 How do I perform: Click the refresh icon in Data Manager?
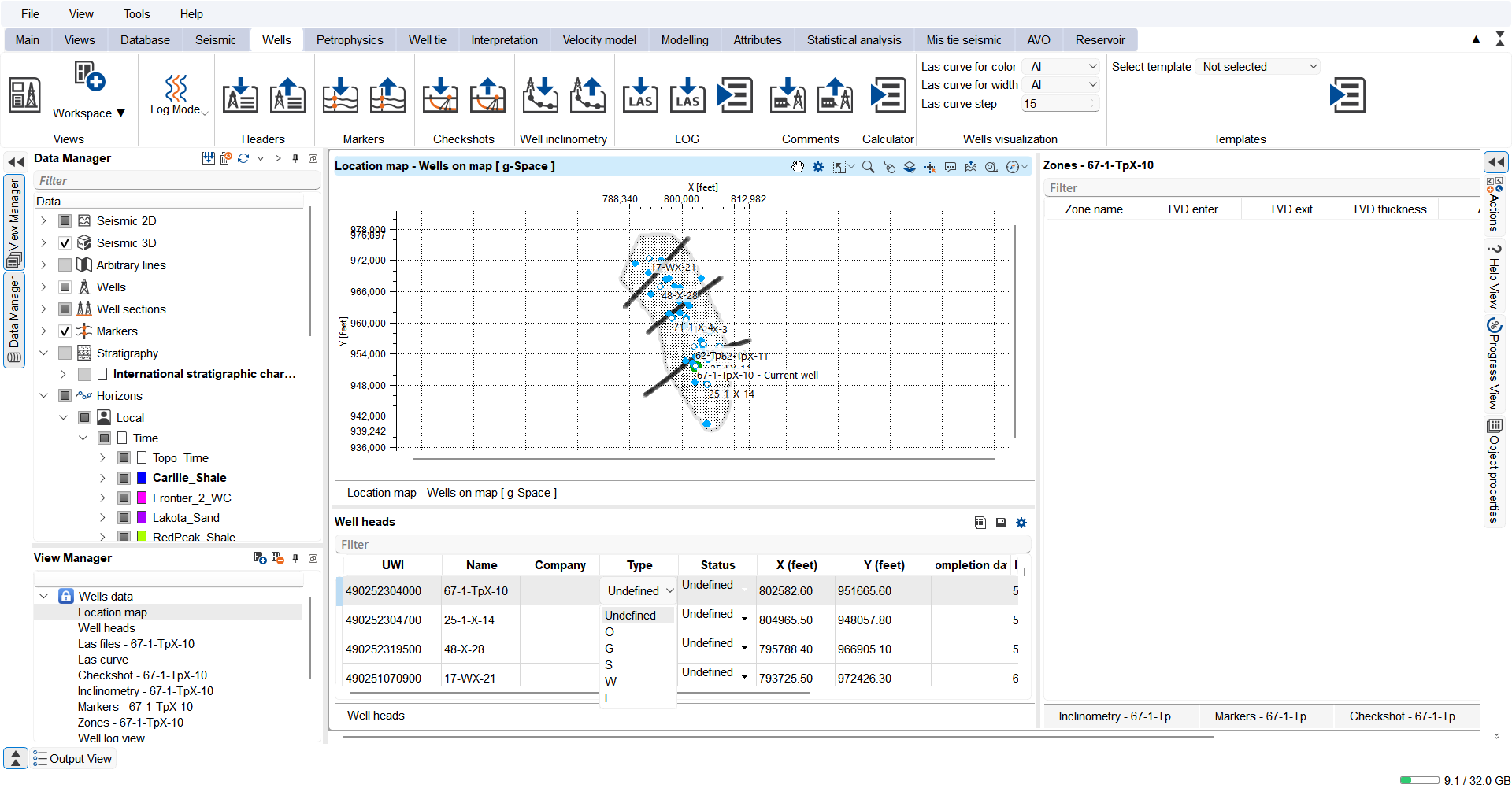pos(243,158)
